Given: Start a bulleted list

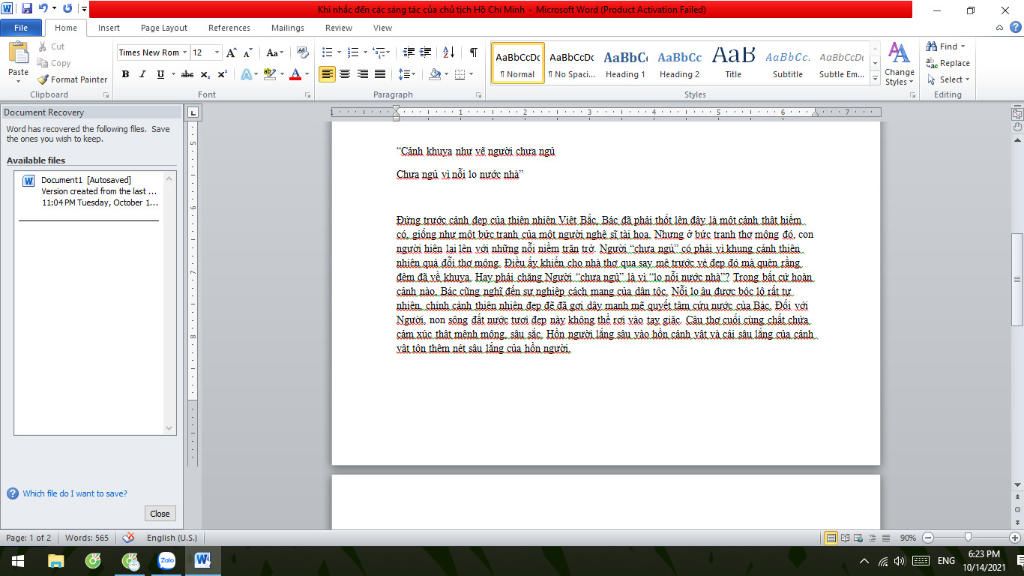Looking at the screenshot, I should pos(327,52).
